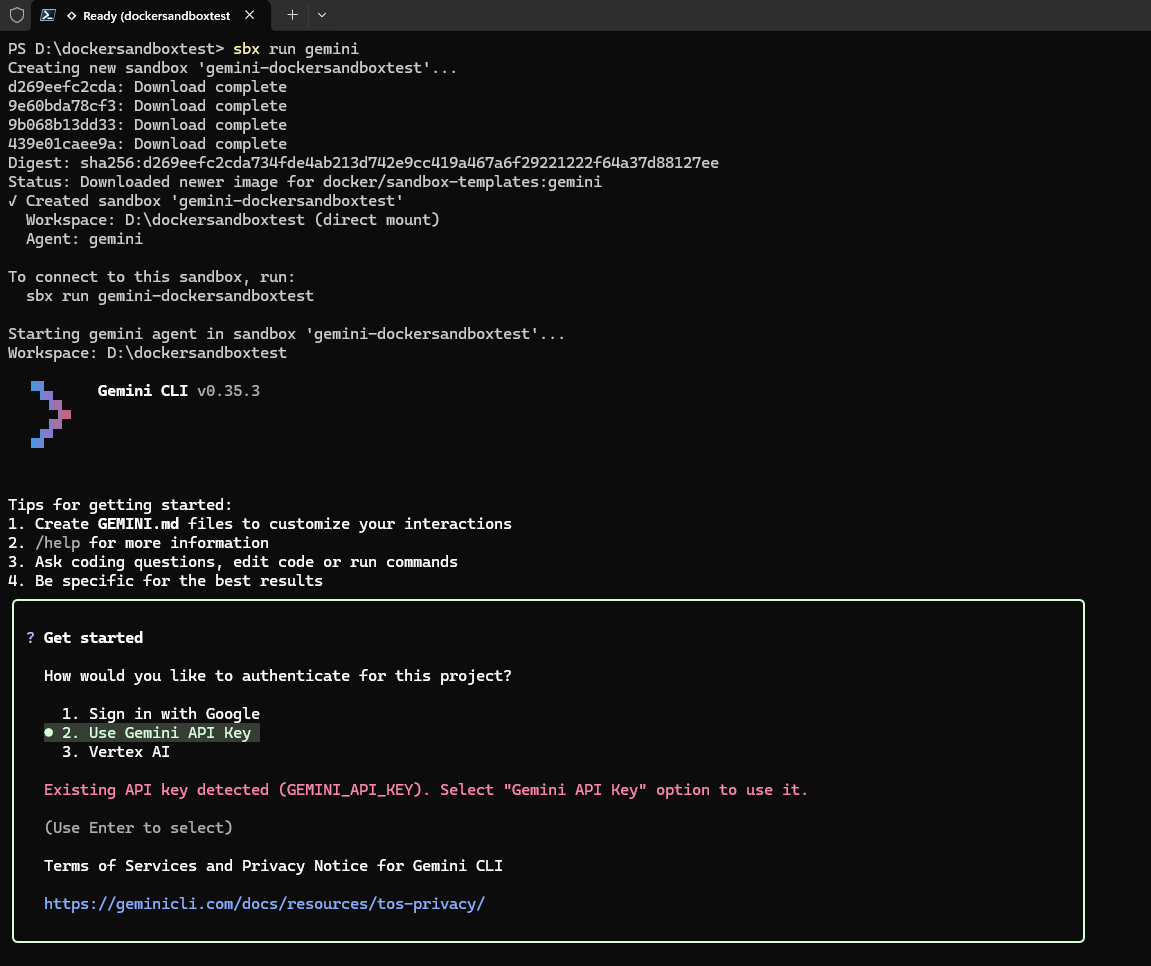Click the /help tip line
Viewport: 1151px width, 966px height.
[138, 542]
